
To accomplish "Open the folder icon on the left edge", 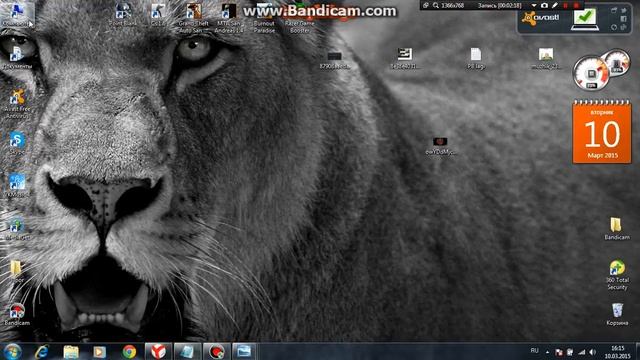I will tap(16, 271).
